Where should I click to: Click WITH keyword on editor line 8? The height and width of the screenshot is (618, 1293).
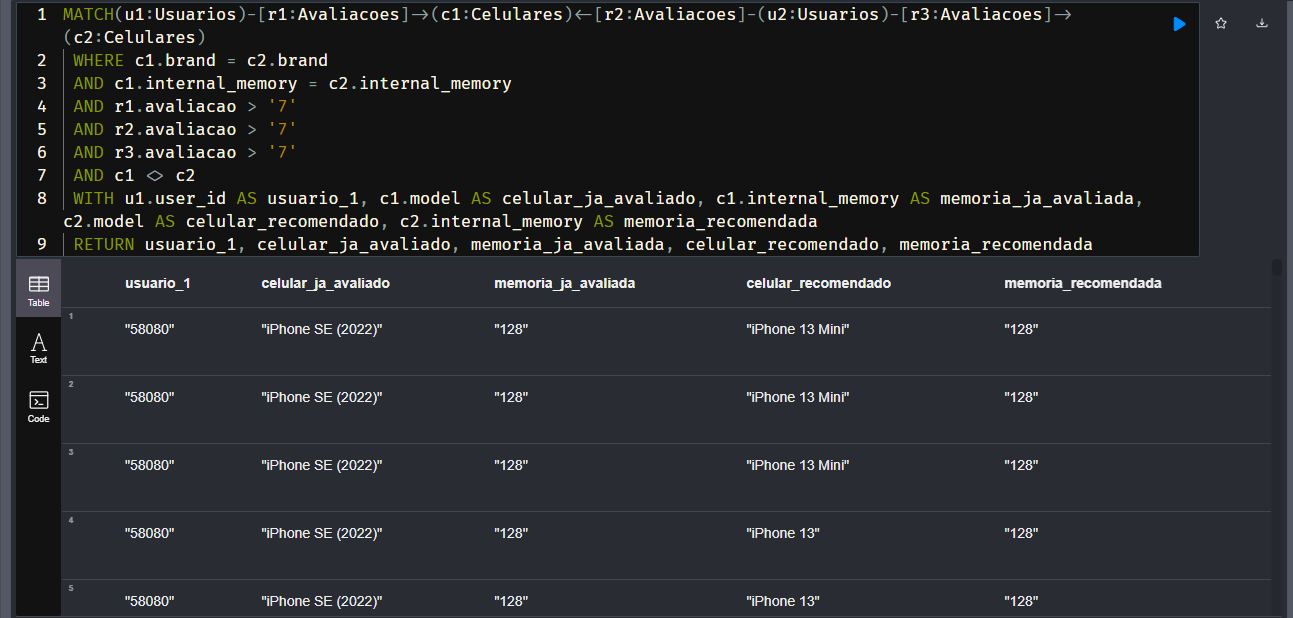point(93,199)
